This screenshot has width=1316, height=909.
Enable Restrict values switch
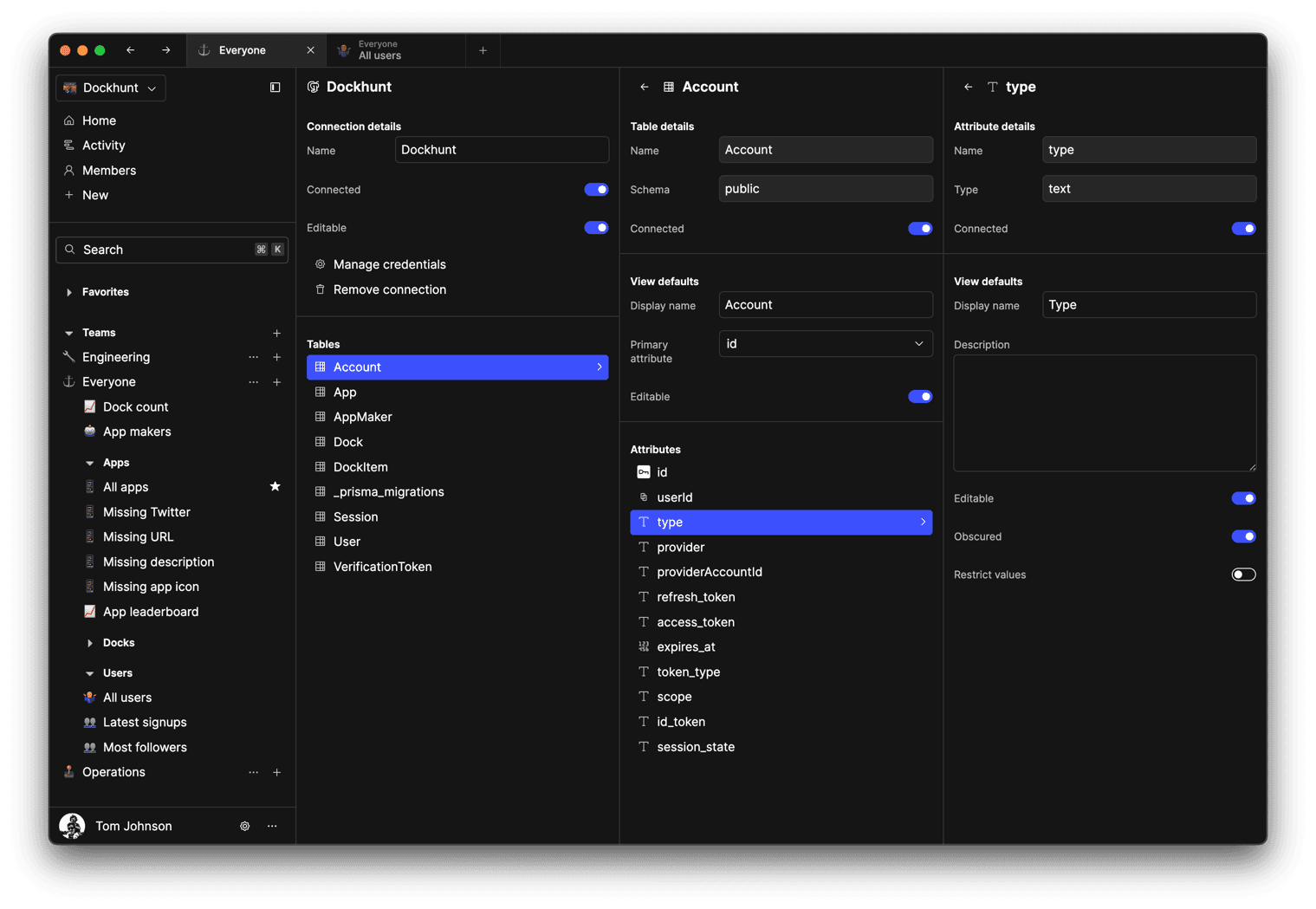[1244, 575]
